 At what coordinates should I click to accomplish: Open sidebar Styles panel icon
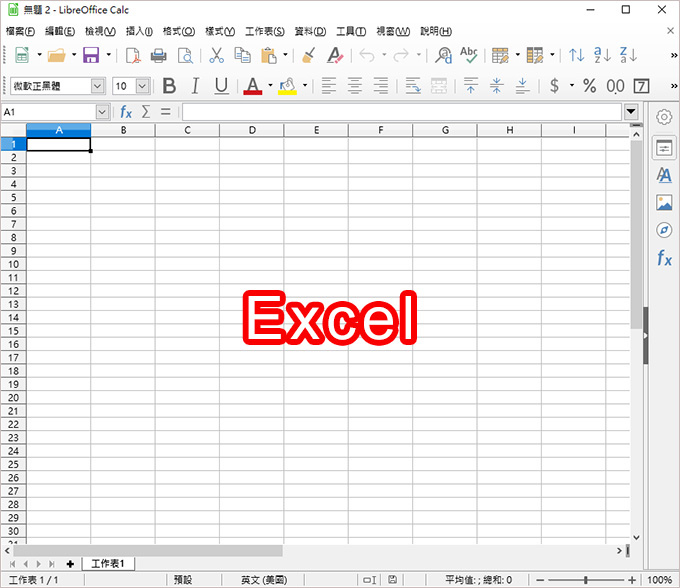click(664, 175)
